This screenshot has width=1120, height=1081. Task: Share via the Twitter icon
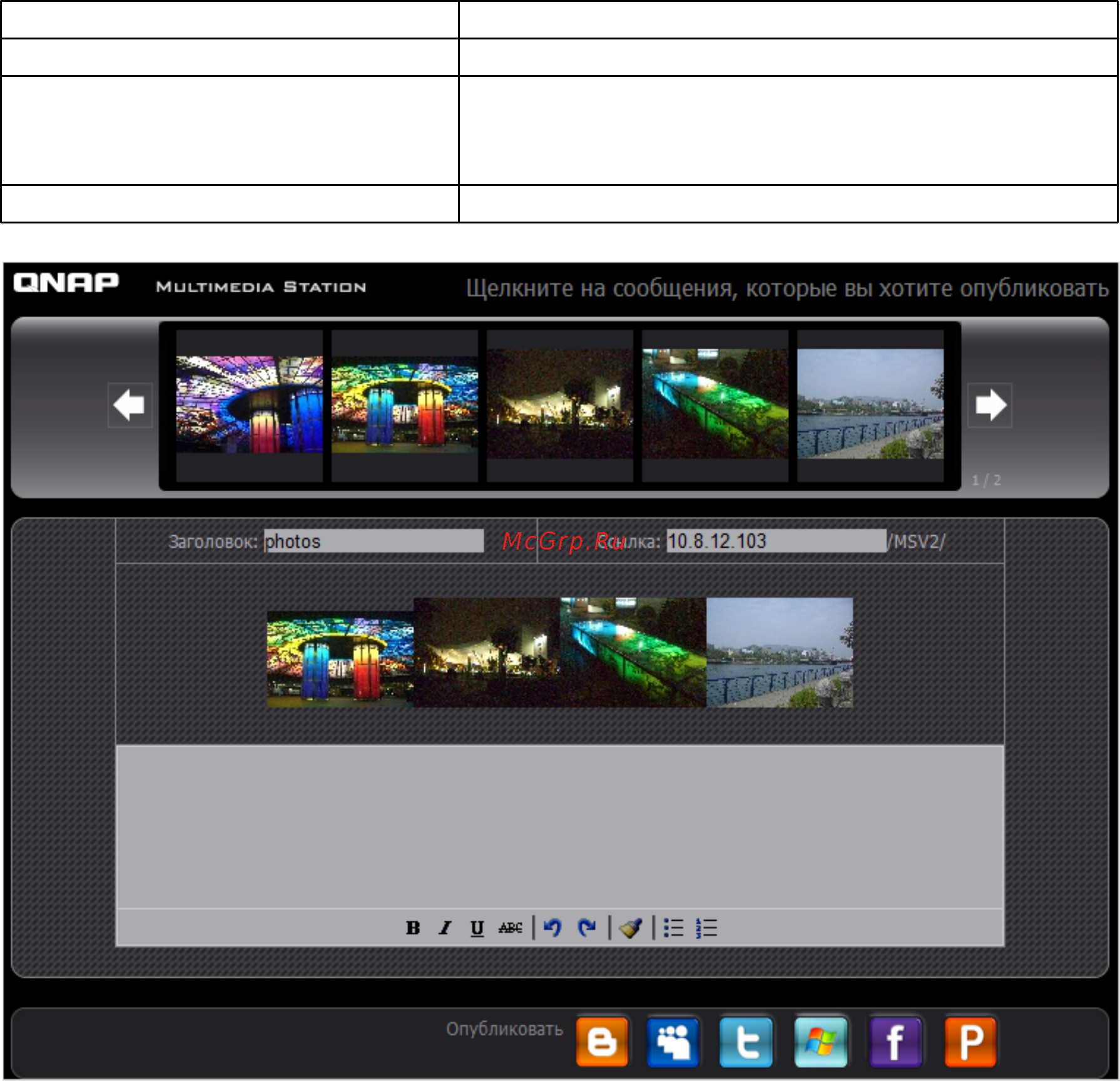746,1042
